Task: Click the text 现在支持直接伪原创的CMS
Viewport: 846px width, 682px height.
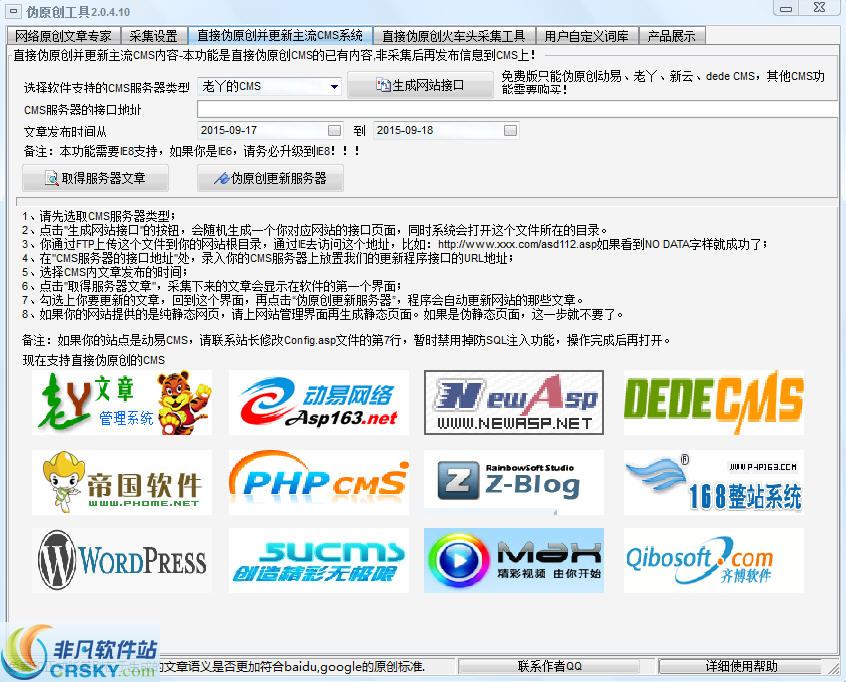Action: point(94,360)
